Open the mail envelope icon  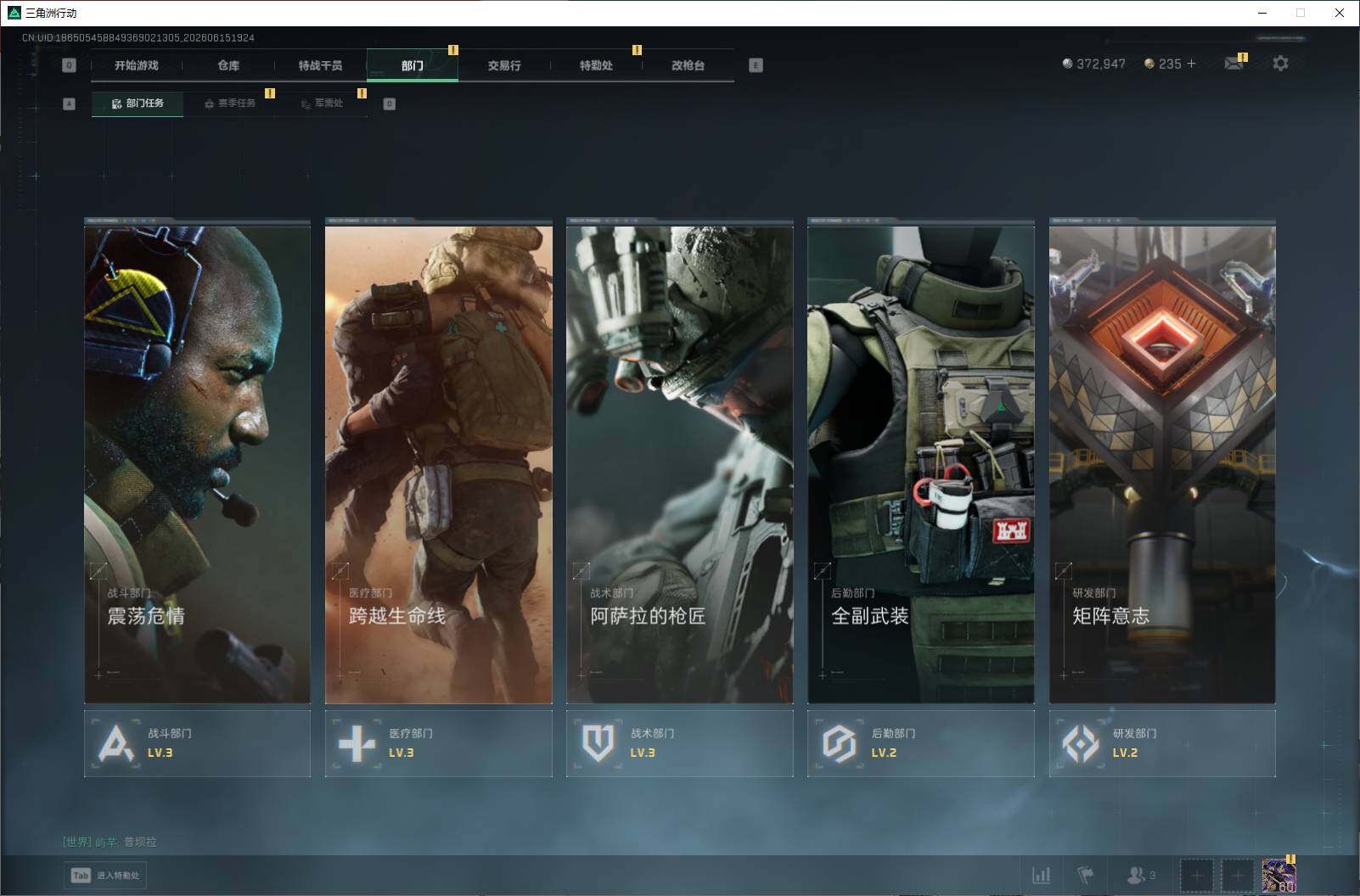1234,63
